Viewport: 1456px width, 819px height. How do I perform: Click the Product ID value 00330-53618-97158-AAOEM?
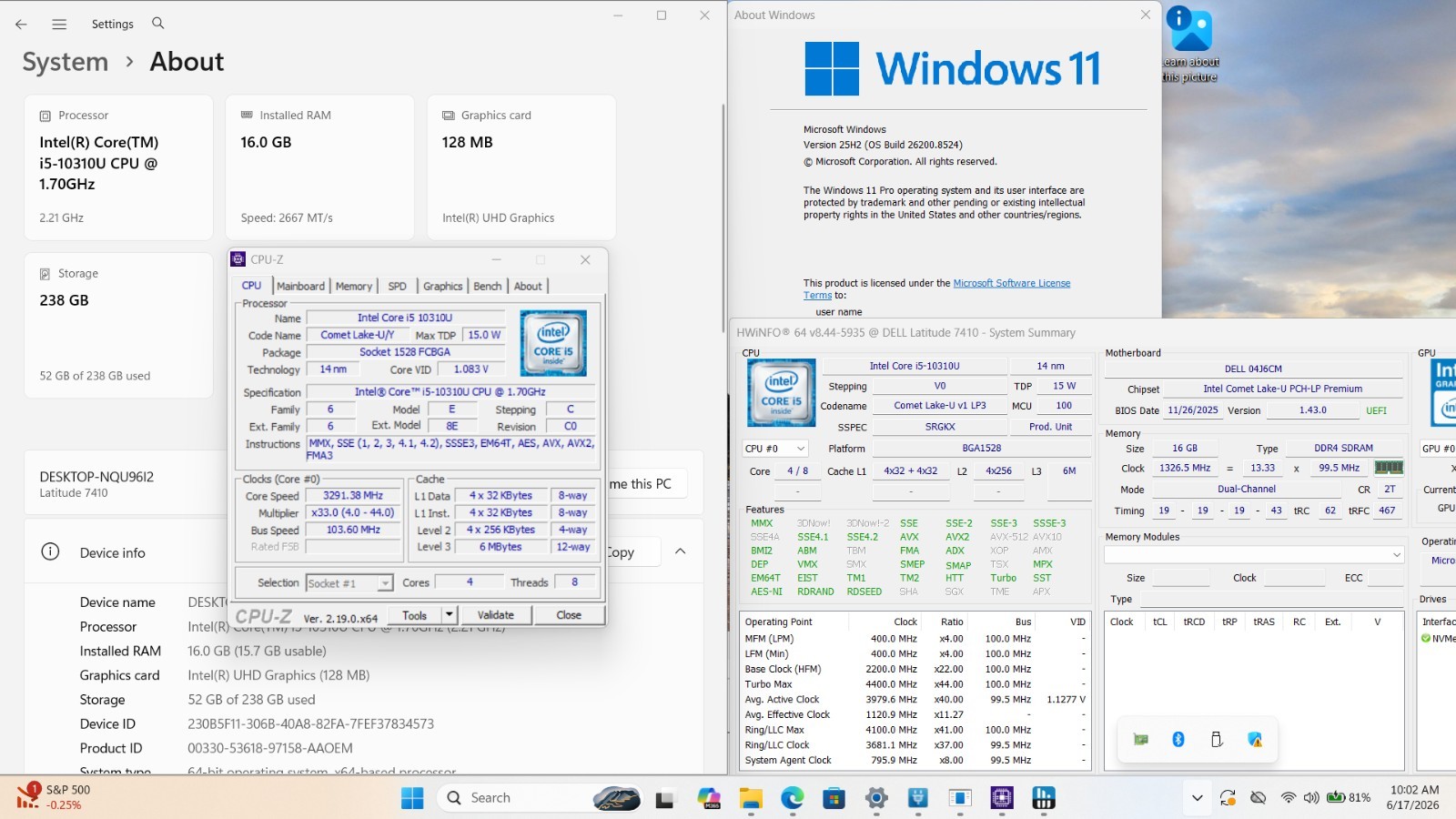coord(270,748)
